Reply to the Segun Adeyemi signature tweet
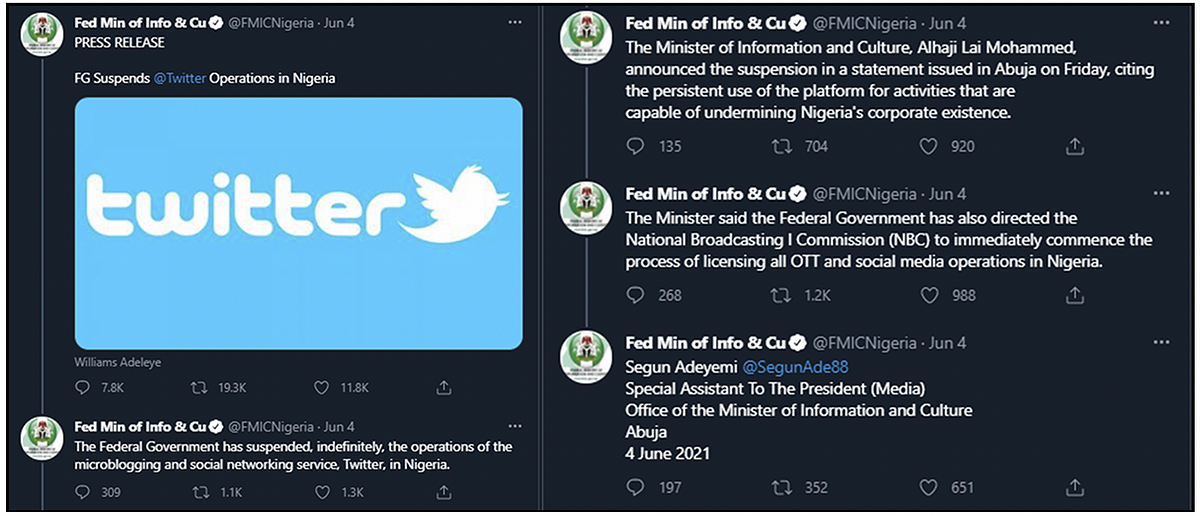This screenshot has width=1200, height=516. click(635, 486)
